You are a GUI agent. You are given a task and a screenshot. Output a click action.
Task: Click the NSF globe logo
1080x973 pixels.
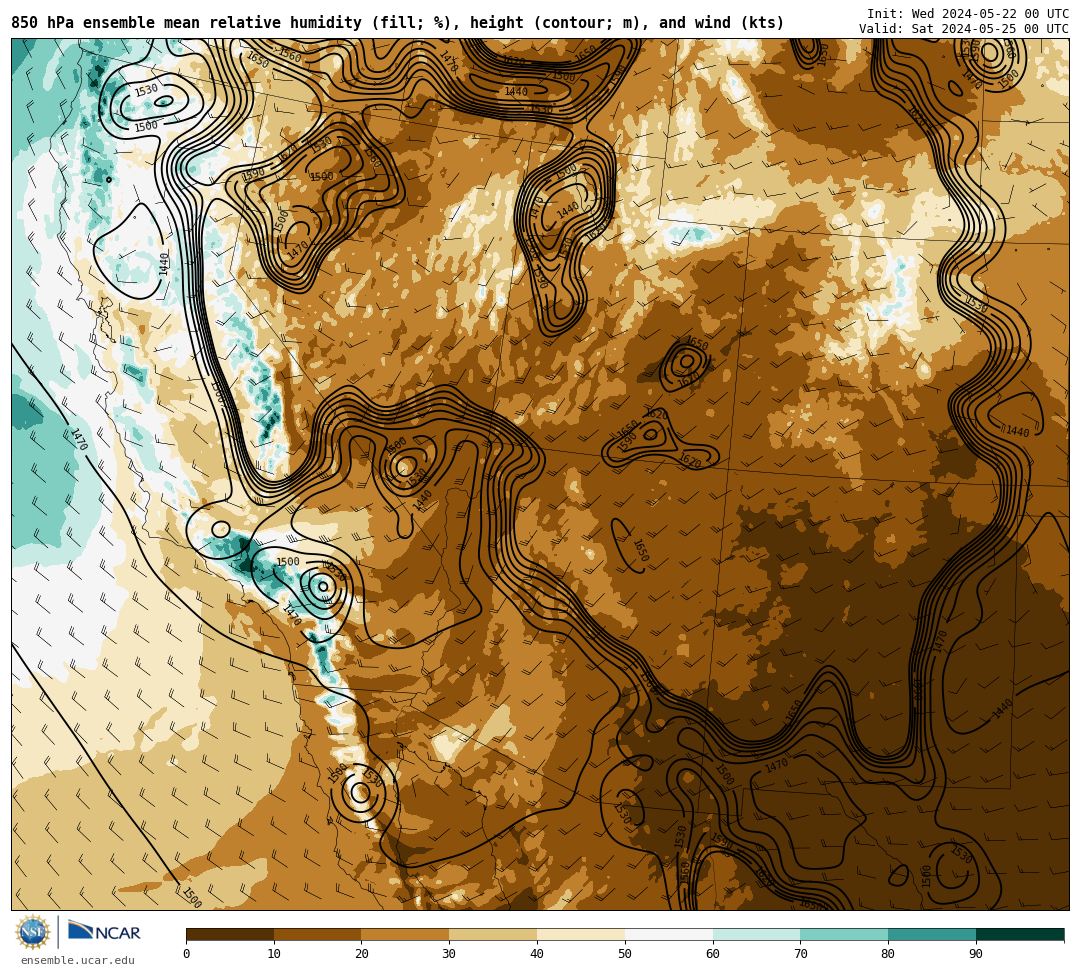pos(33,932)
